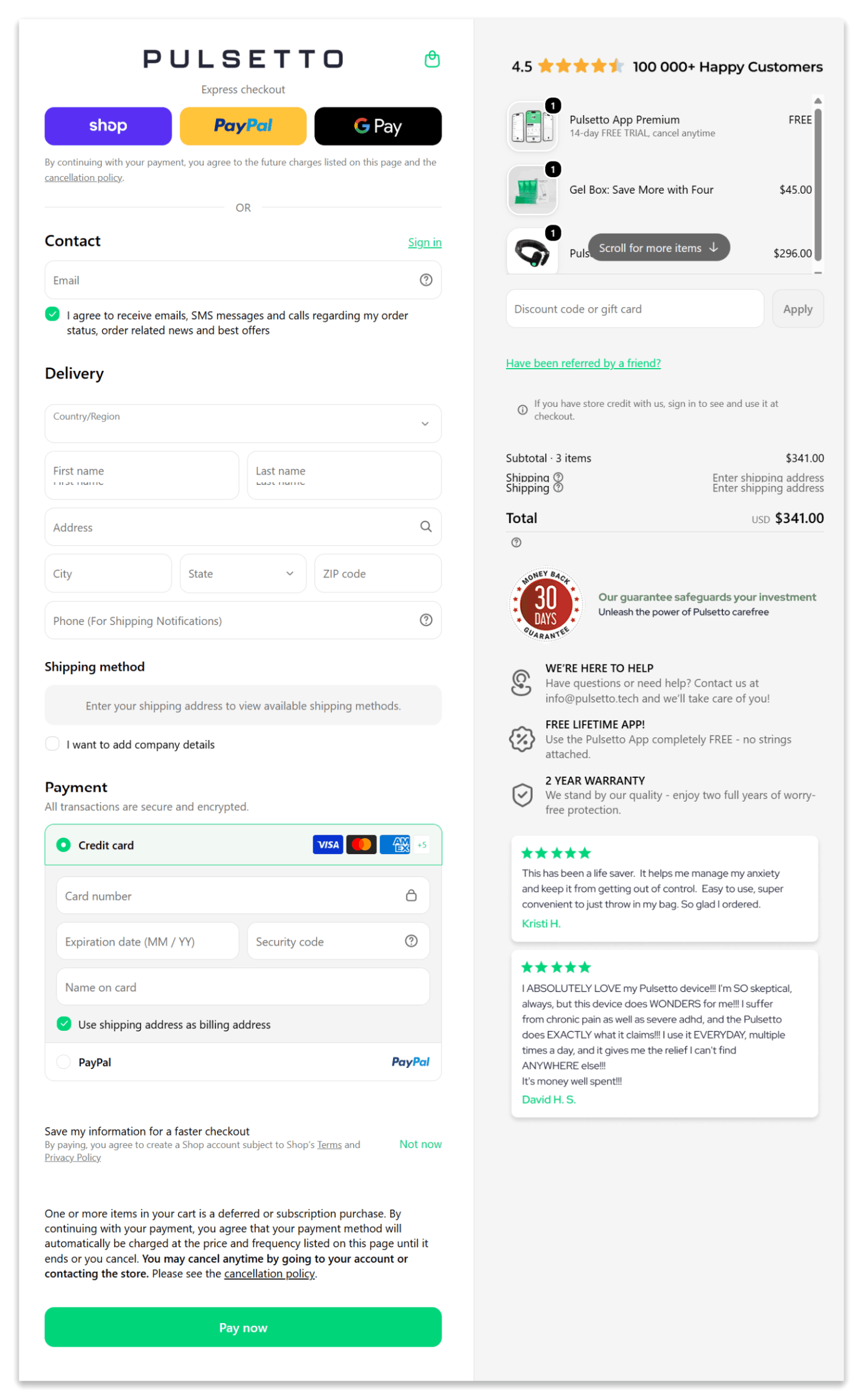Select the Credit card radio button
This screenshot has height=1400, width=863.
[63, 844]
